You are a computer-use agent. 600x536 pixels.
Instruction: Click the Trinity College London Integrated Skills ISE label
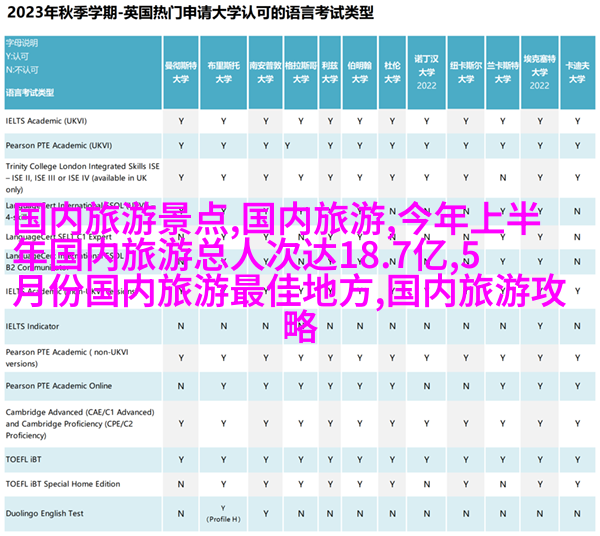(82, 178)
